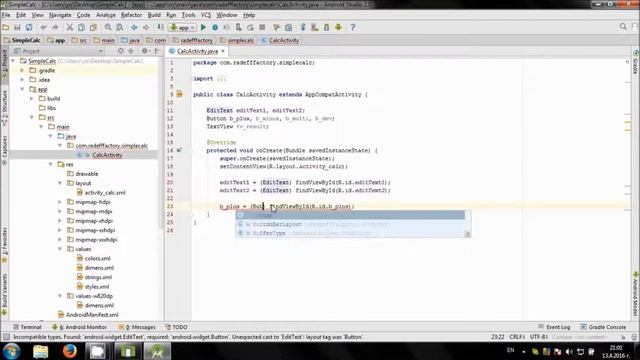Collapse the res folder arrow
This screenshot has height=360, width=640.
tap(51, 164)
